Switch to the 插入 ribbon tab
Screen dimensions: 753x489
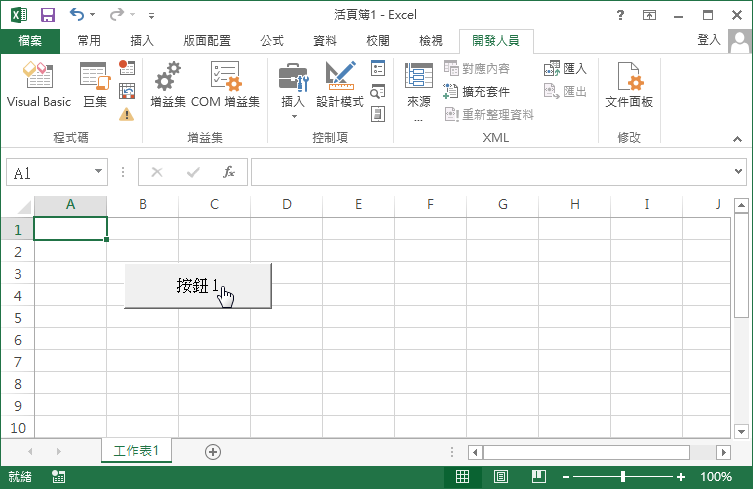coord(142,41)
